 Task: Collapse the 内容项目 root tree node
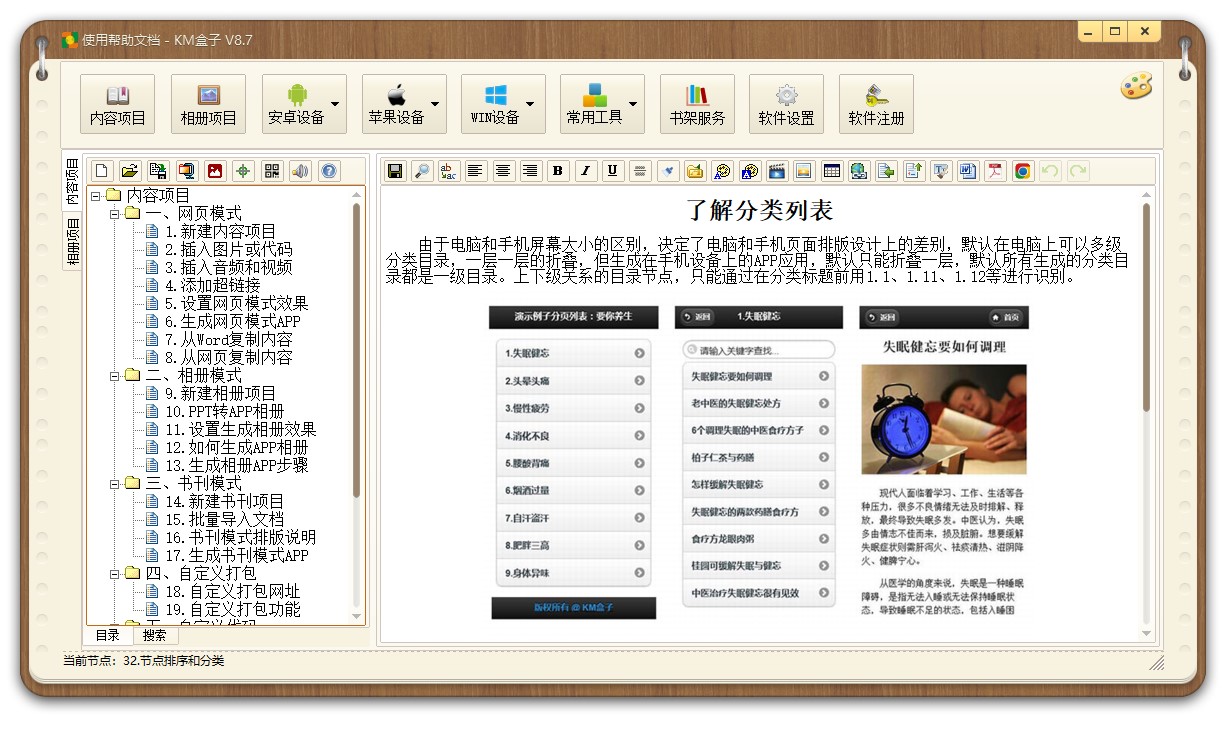(96, 195)
